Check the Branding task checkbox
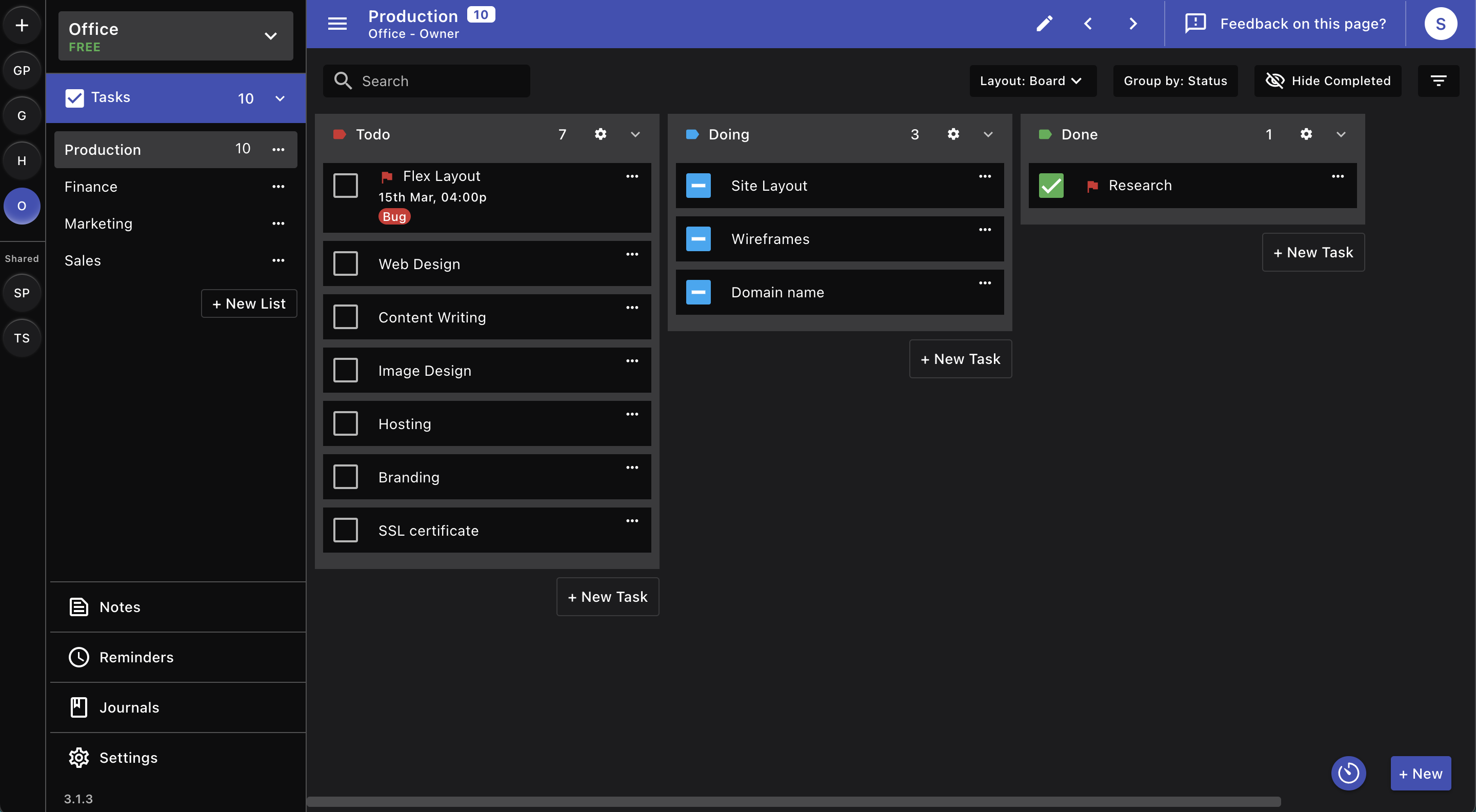 click(x=346, y=477)
